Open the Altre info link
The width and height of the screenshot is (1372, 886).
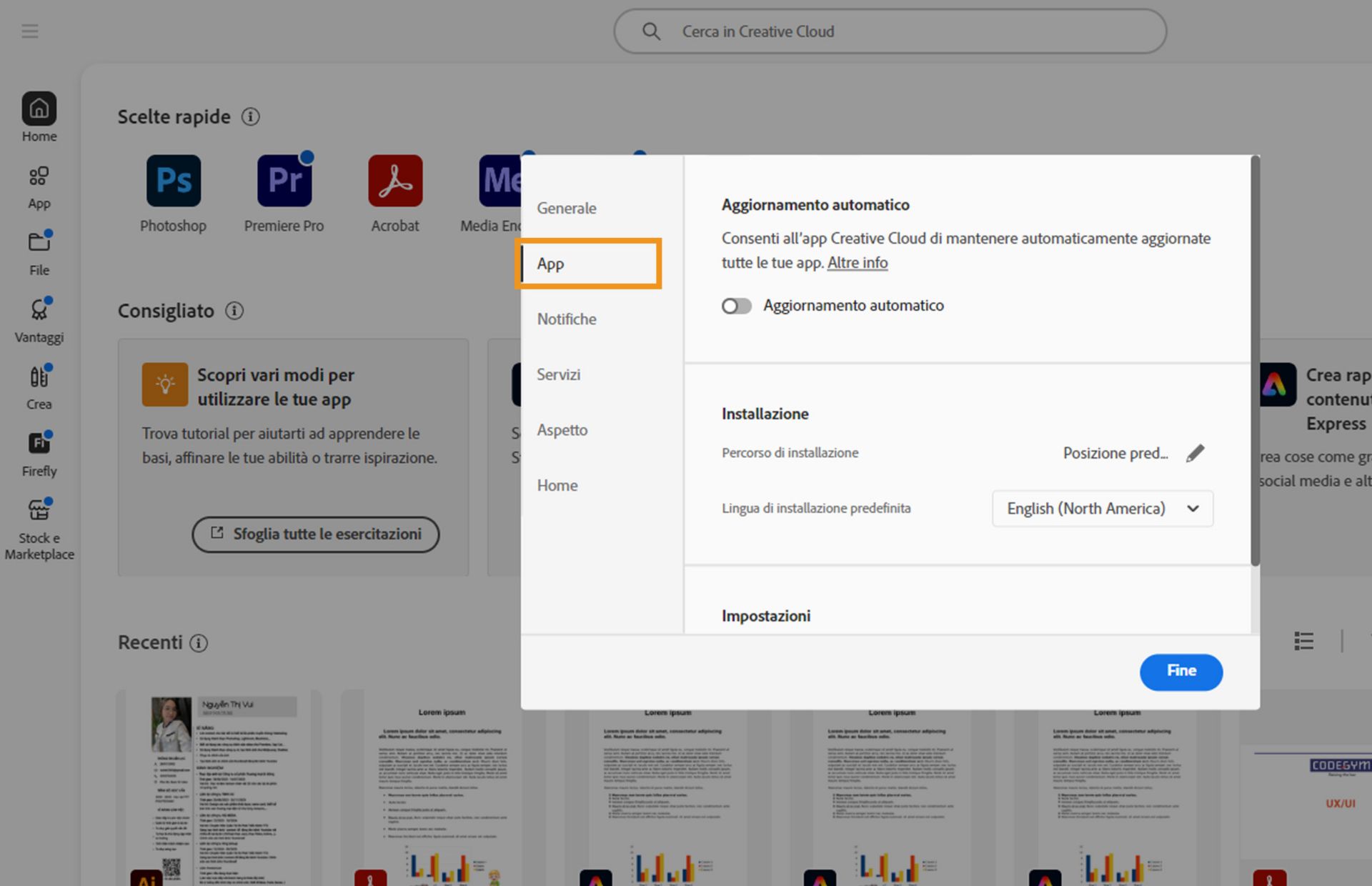pos(857,262)
